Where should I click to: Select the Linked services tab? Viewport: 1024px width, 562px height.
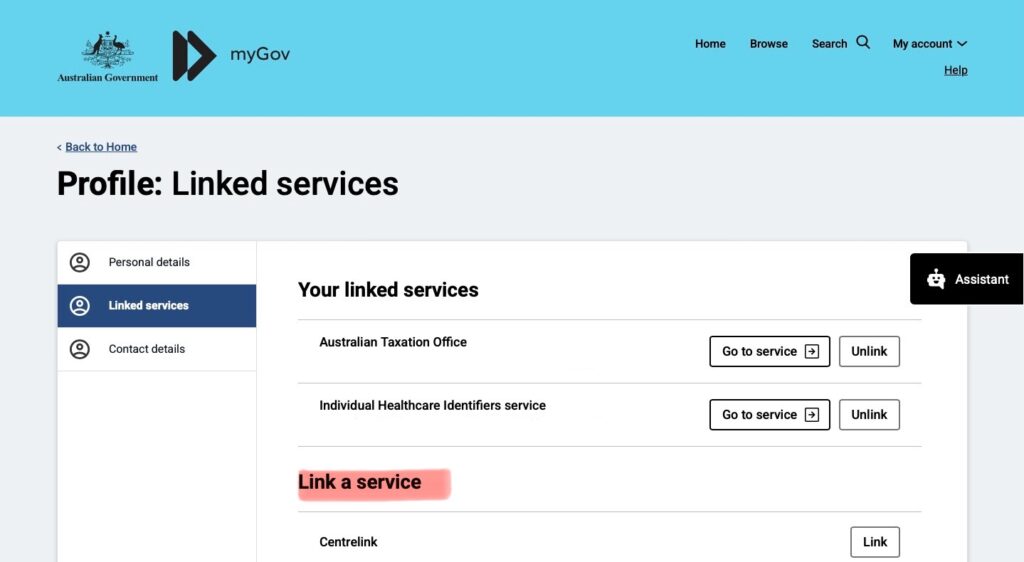pyautogui.click(x=157, y=305)
